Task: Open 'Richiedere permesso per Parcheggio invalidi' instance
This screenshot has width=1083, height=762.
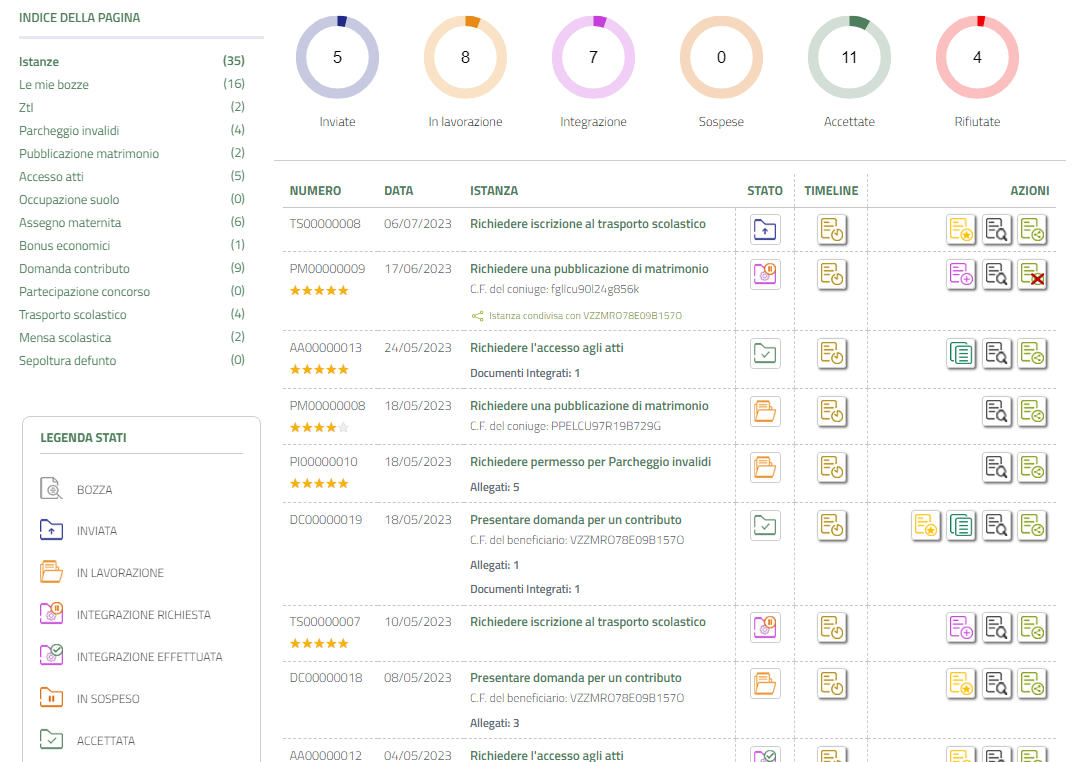Action: [590, 462]
